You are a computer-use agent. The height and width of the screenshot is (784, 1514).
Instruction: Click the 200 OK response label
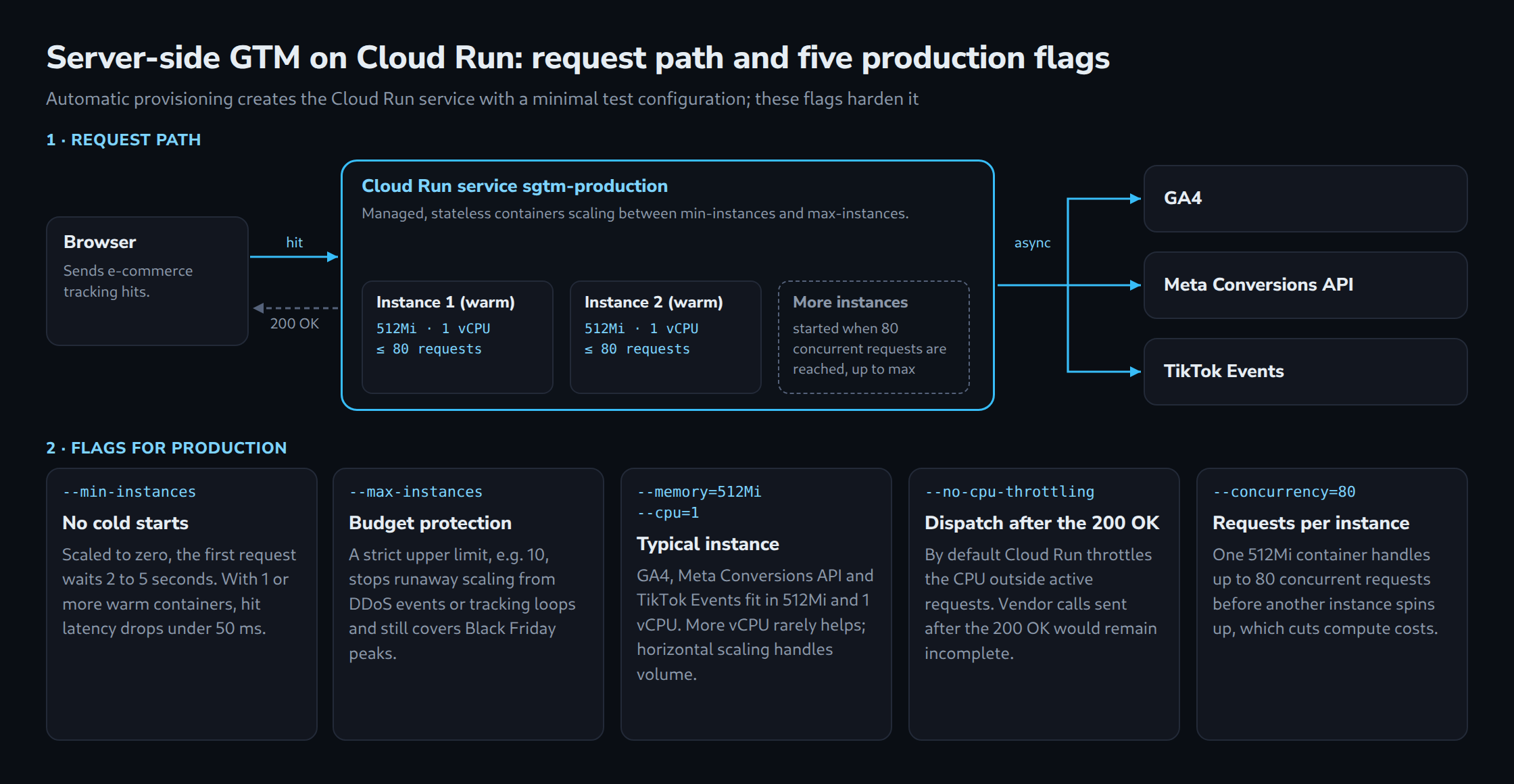[295, 324]
